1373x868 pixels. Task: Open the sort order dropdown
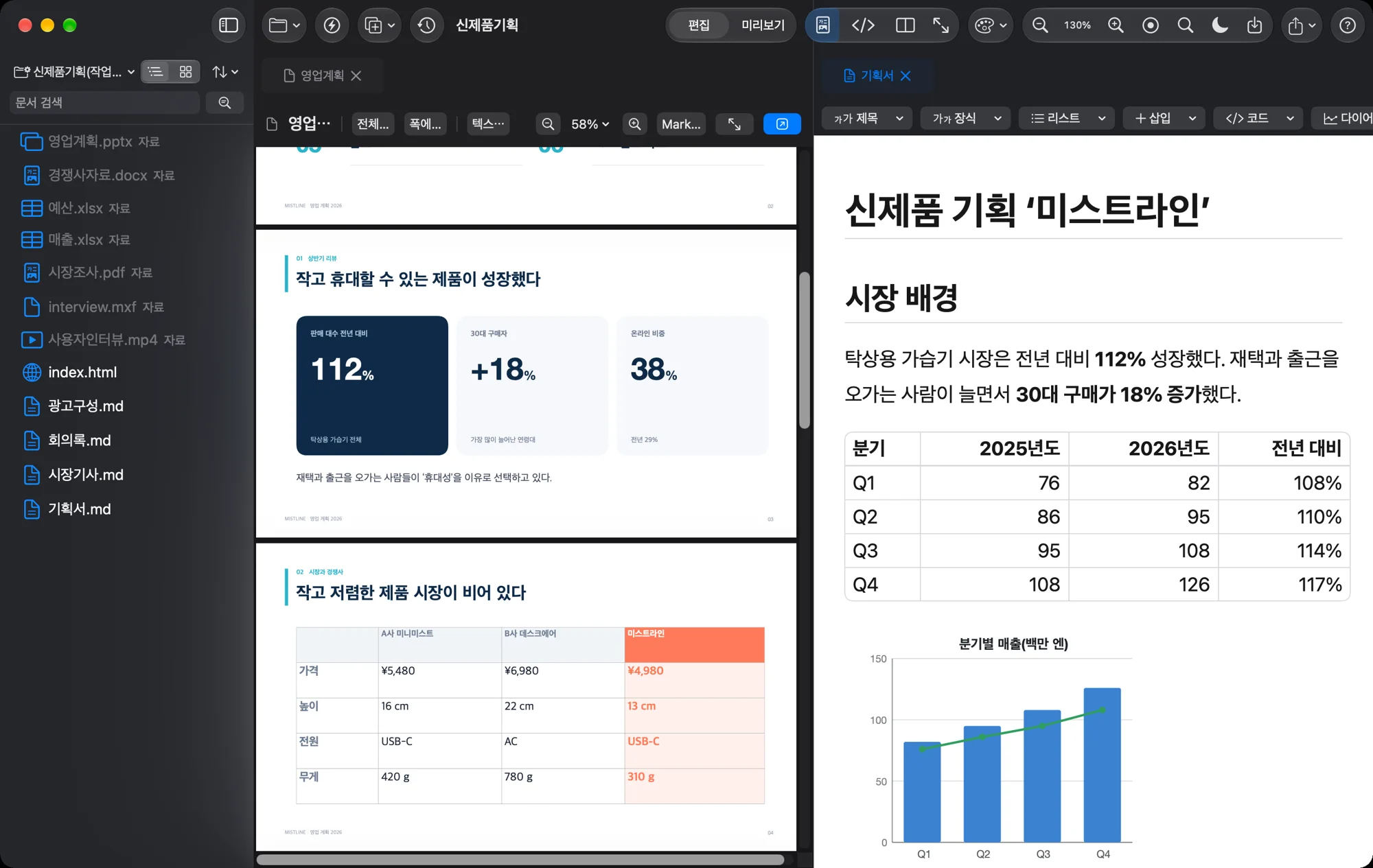225,71
